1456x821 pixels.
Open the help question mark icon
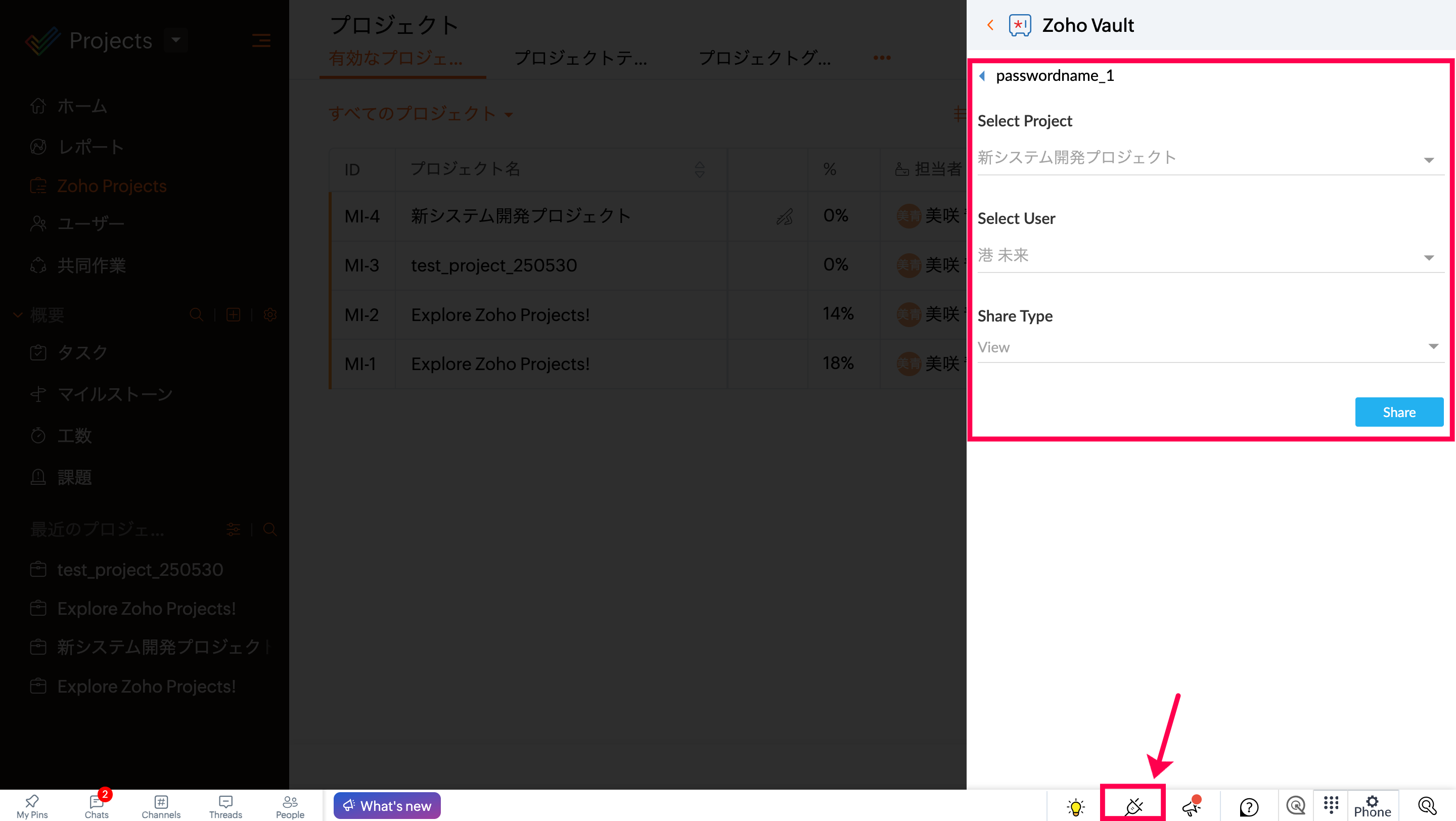[x=1249, y=806]
